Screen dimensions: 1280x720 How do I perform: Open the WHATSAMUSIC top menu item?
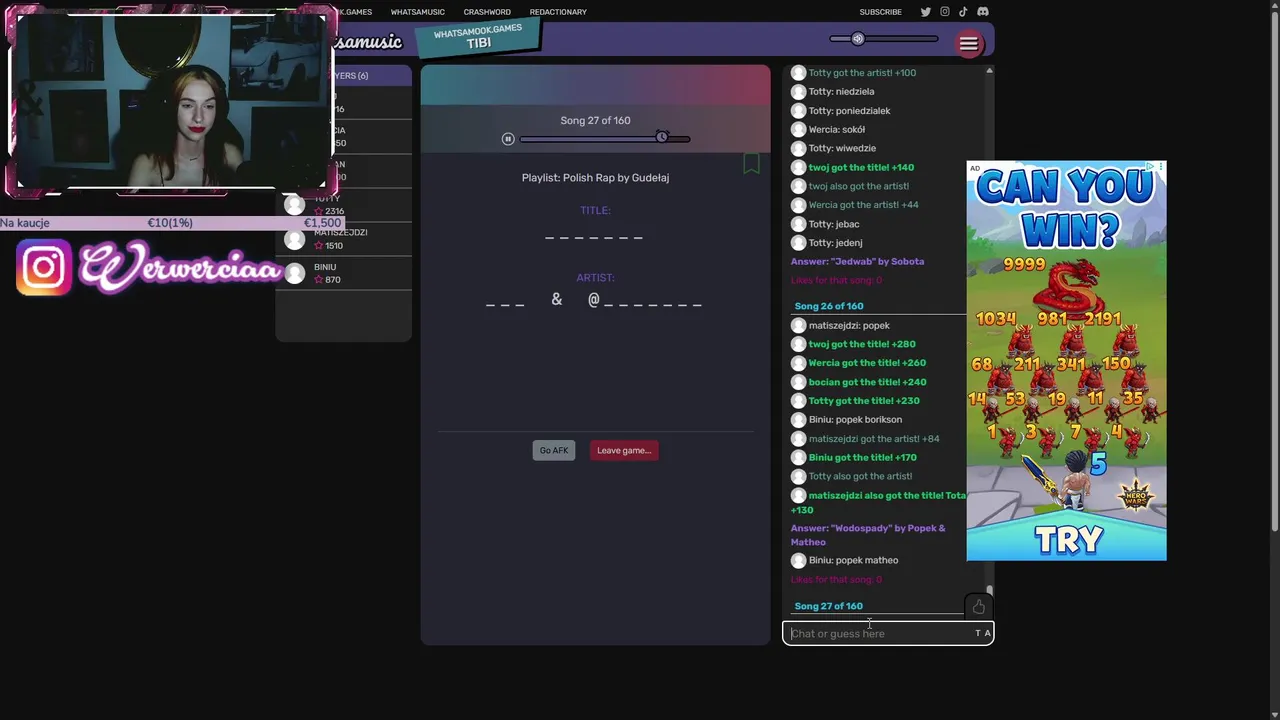(418, 12)
